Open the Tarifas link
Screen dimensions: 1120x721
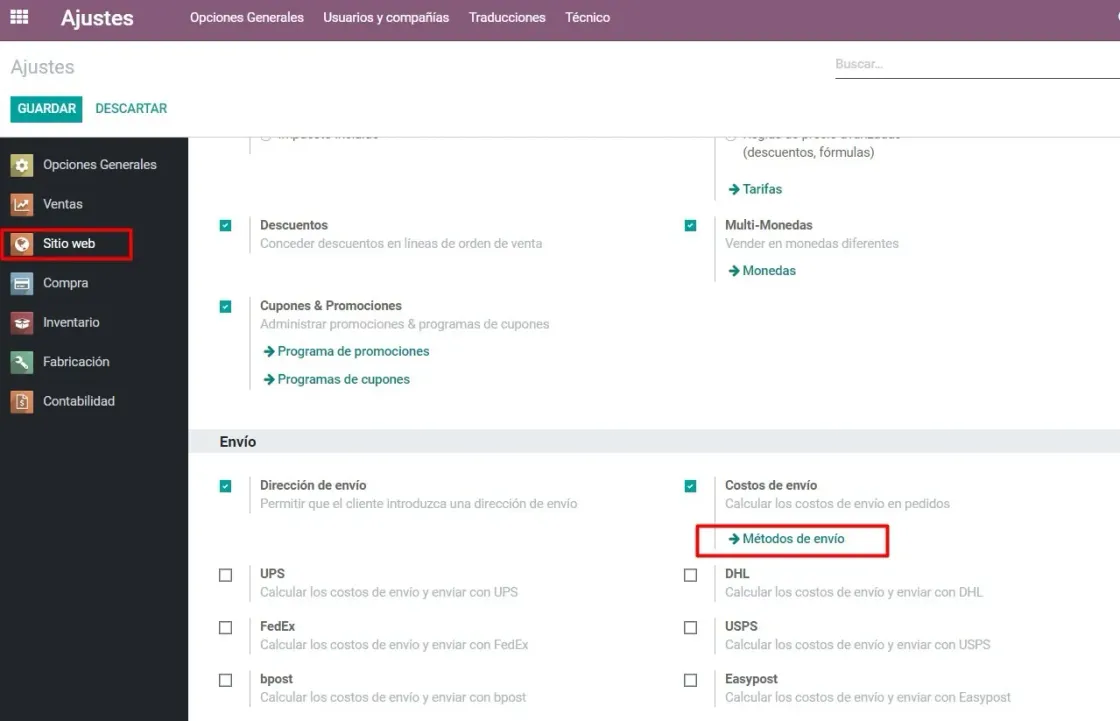762,189
